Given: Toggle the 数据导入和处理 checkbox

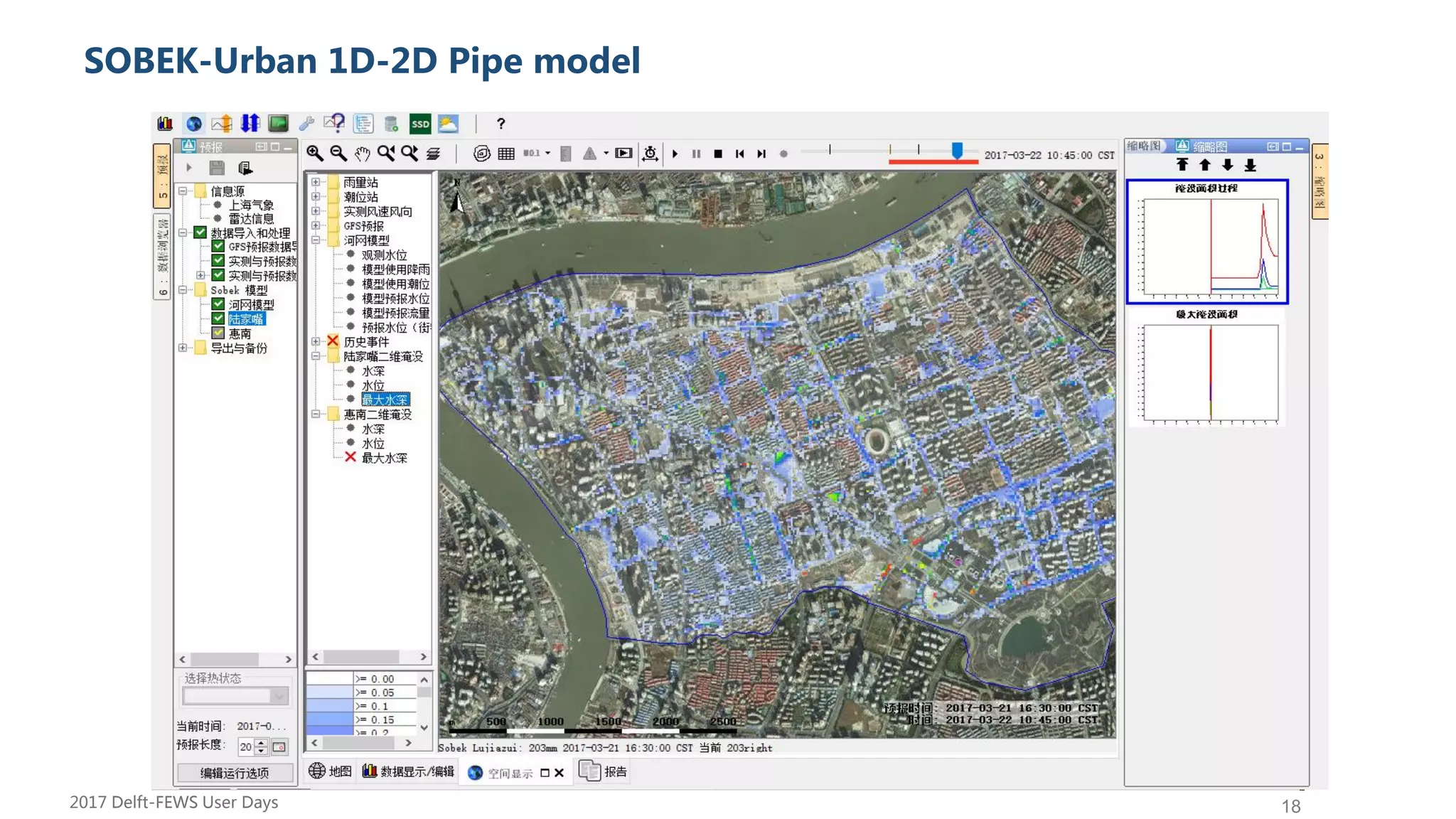Looking at the screenshot, I should 200,232.
